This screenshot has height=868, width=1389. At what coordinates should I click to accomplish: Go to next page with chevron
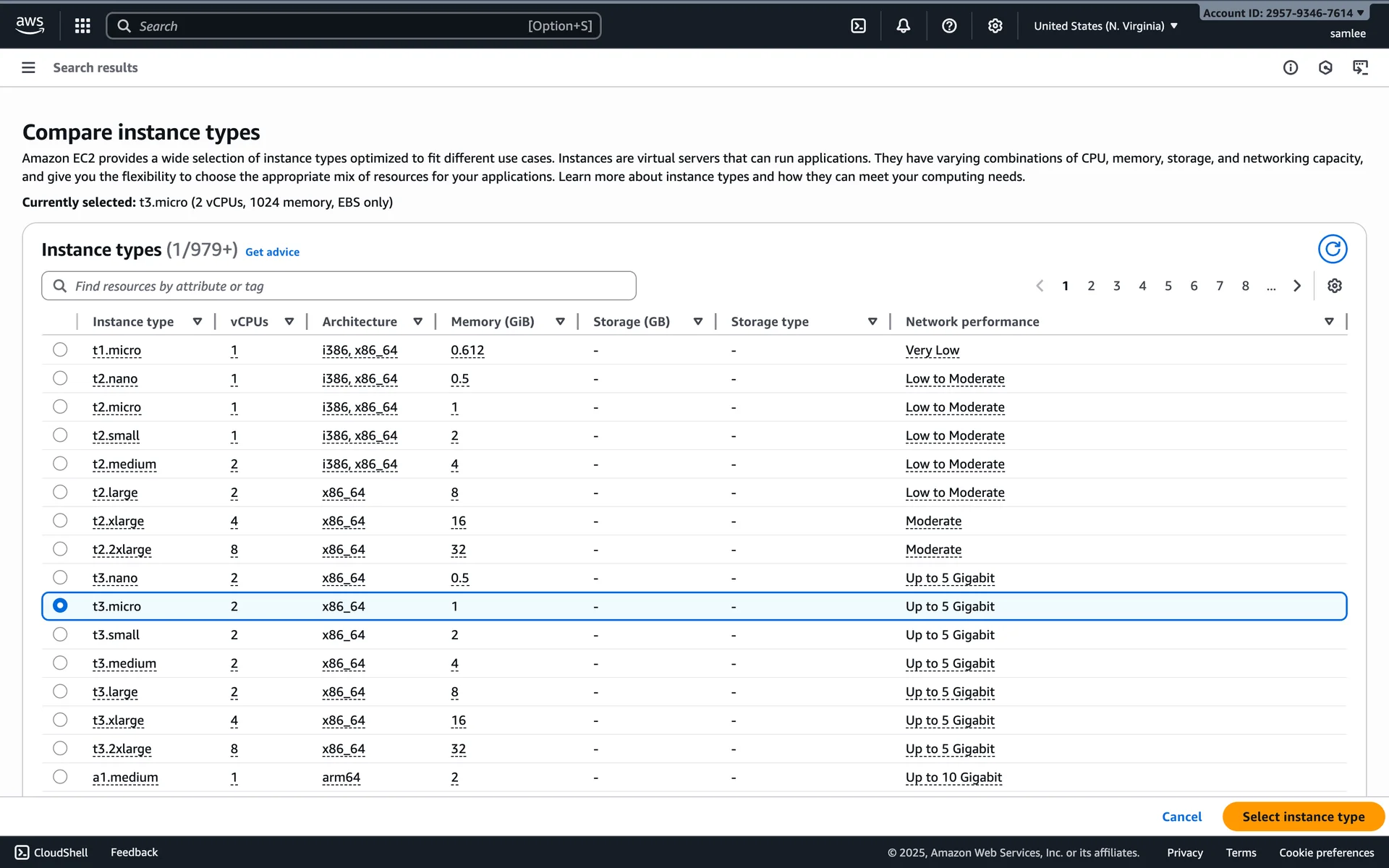(x=1296, y=286)
